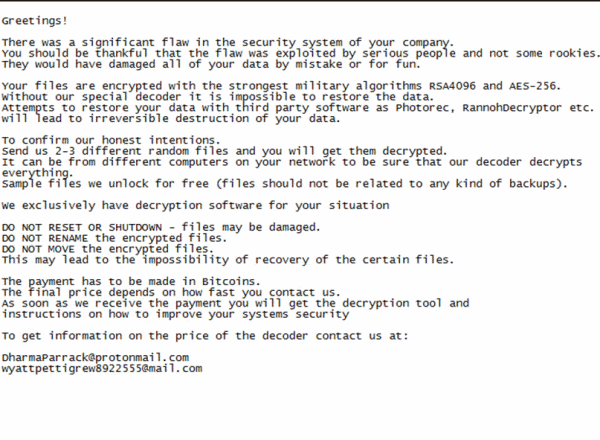
Task: Click the 'DO NOT RENAME' line
Action: point(114,238)
